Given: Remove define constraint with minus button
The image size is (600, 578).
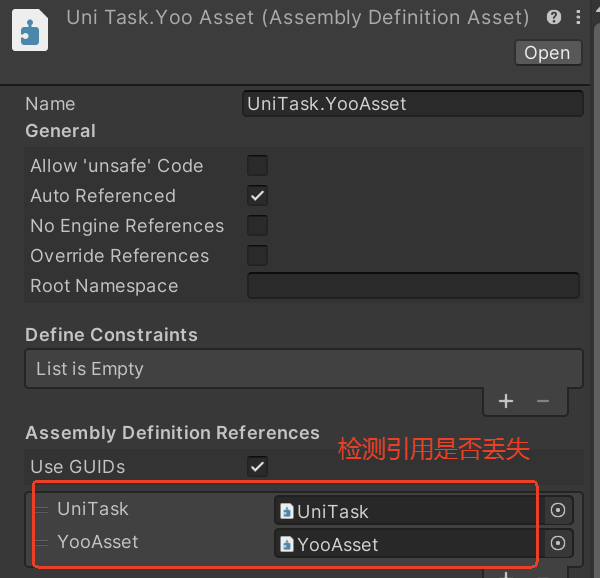Looking at the screenshot, I should (543, 401).
